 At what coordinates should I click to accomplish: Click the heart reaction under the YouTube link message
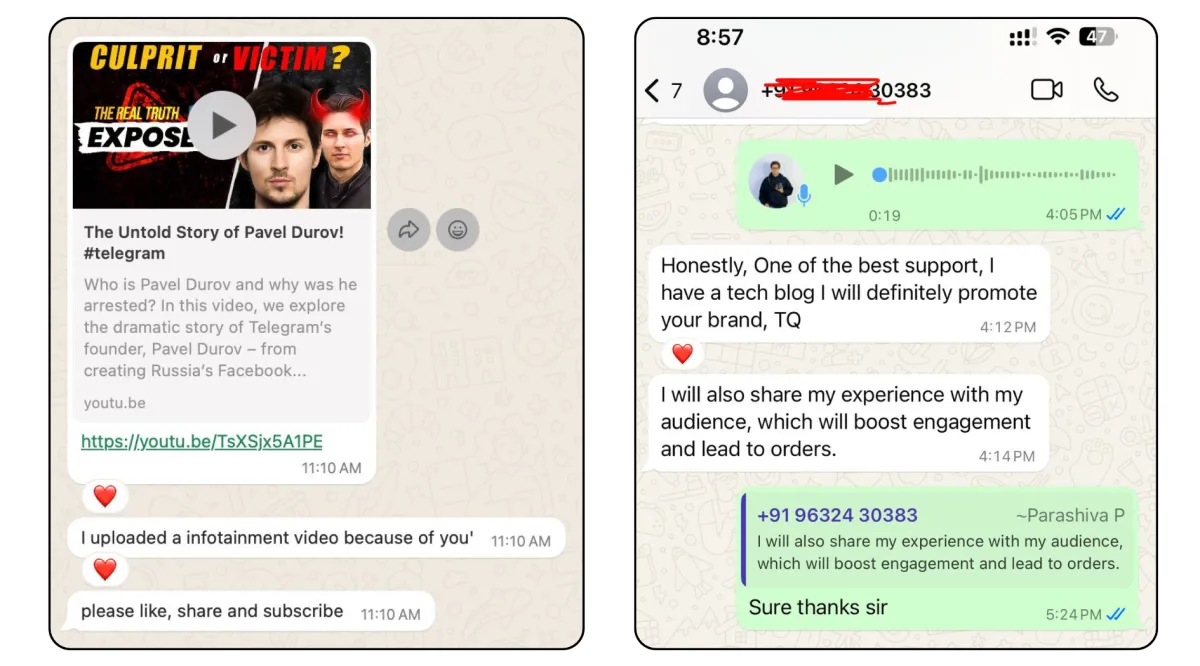(x=105, y=495)
